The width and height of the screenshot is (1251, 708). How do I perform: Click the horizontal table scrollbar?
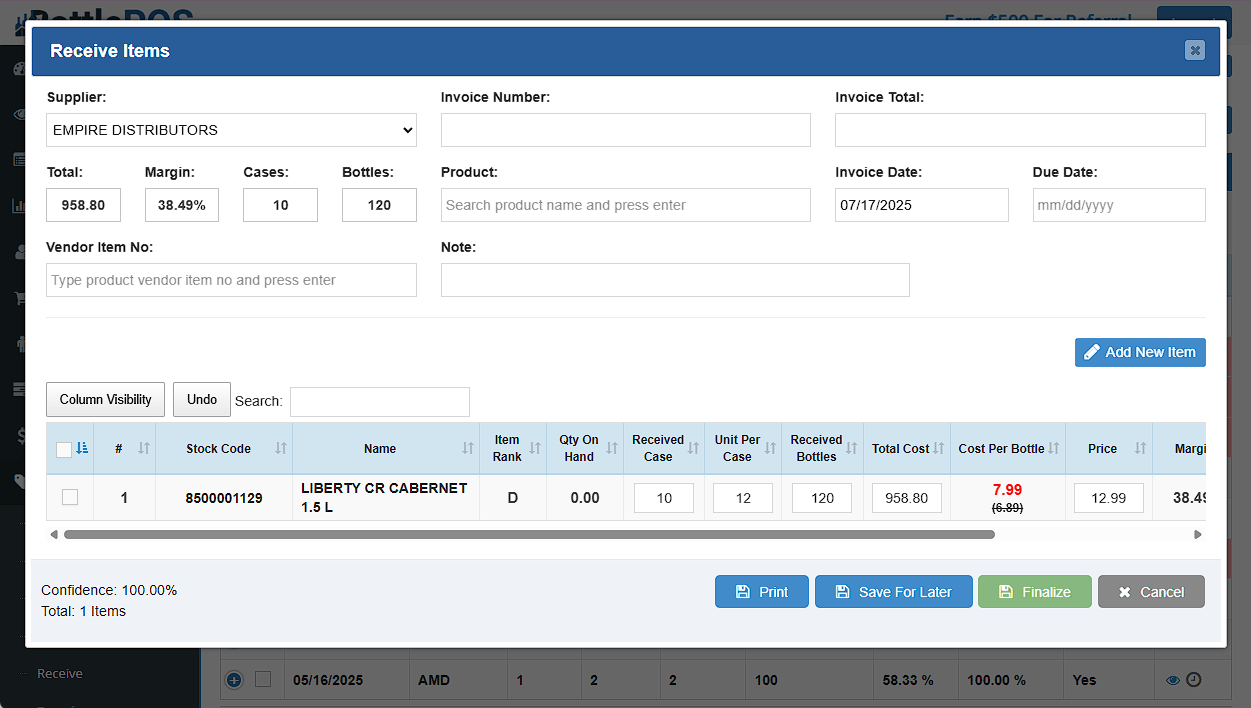pos(529,535)
